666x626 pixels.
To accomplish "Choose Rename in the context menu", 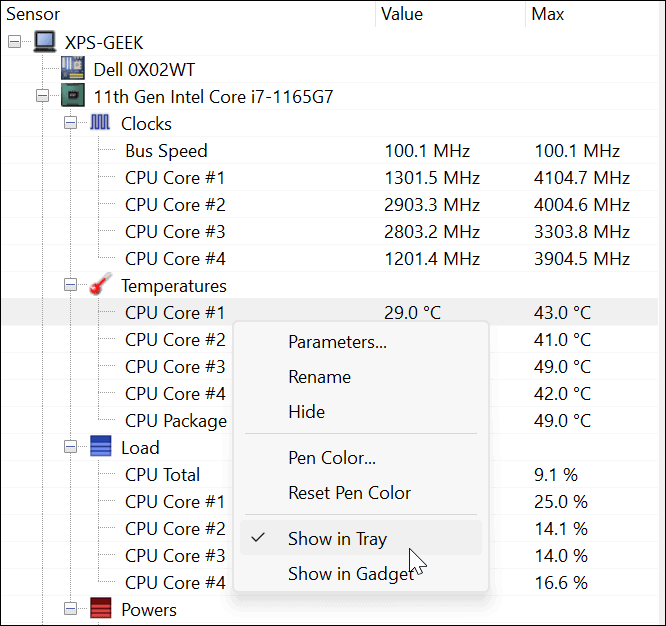I will (319, 377).
